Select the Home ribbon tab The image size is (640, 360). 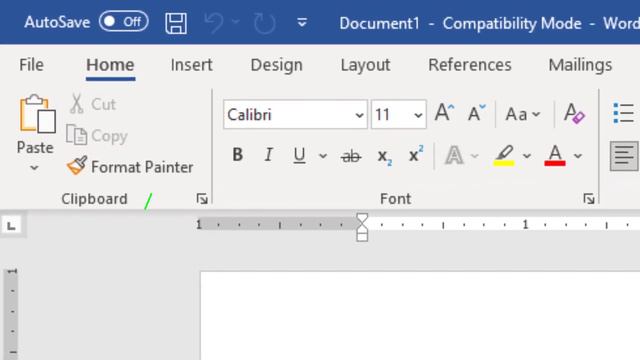pos(110,65)
